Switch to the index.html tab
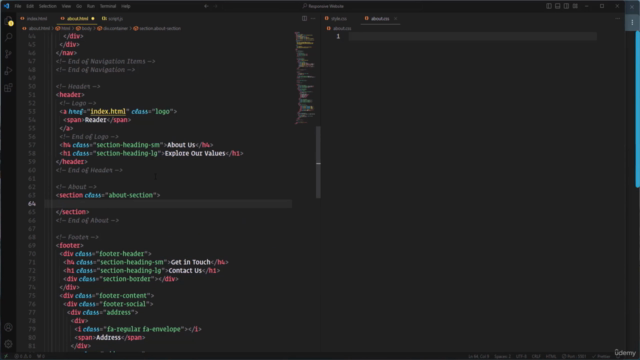This screenshot has width=640, height=360. [34, 18]
